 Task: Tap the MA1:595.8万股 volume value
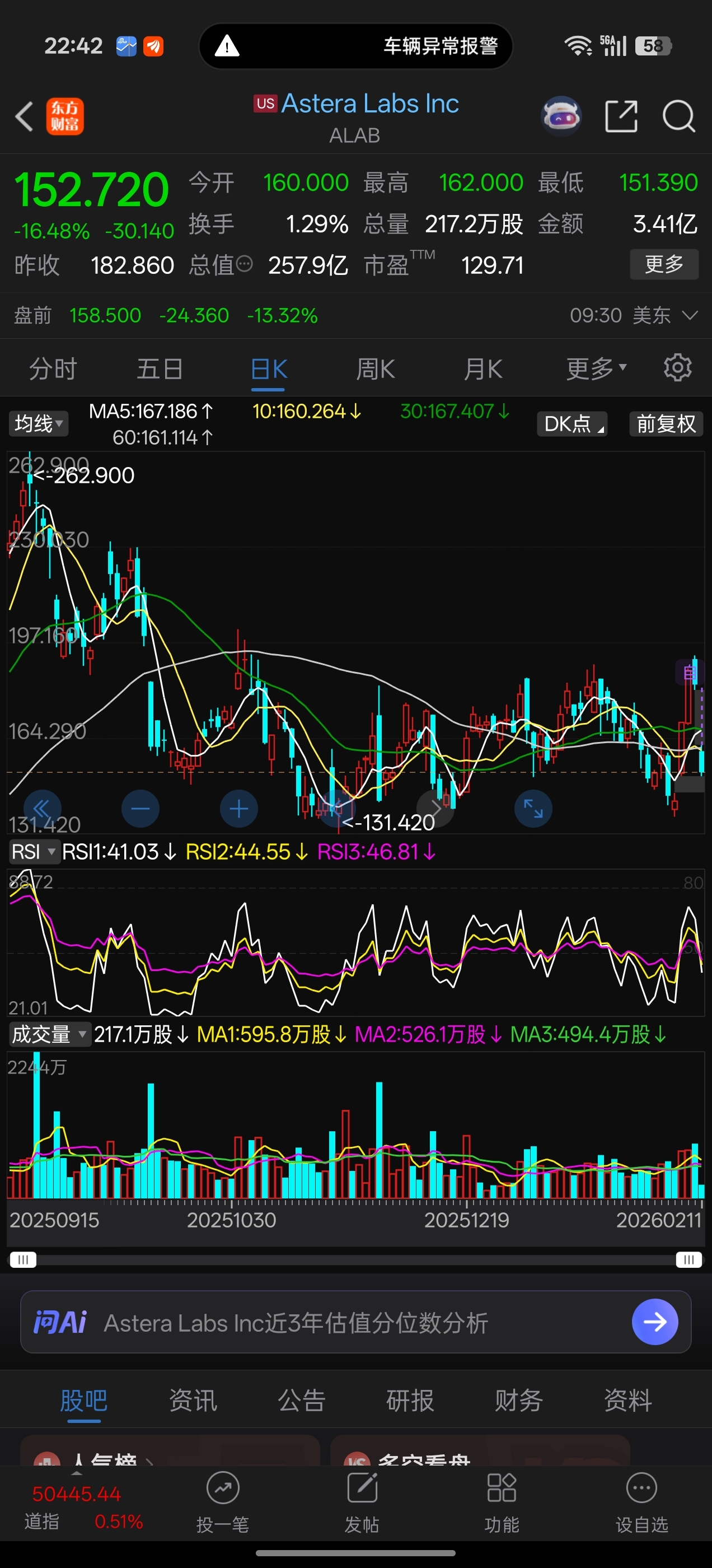271,1034
